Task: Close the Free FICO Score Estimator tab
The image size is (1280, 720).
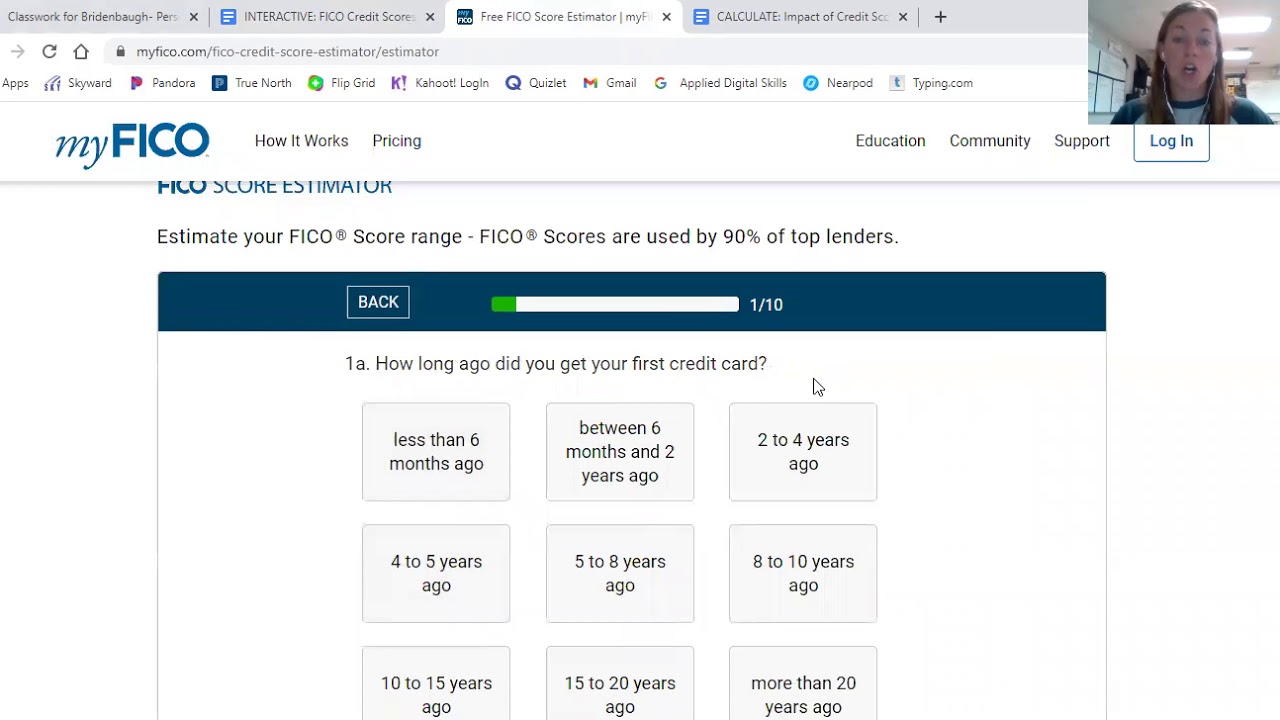Action: [x=667, y=17]
